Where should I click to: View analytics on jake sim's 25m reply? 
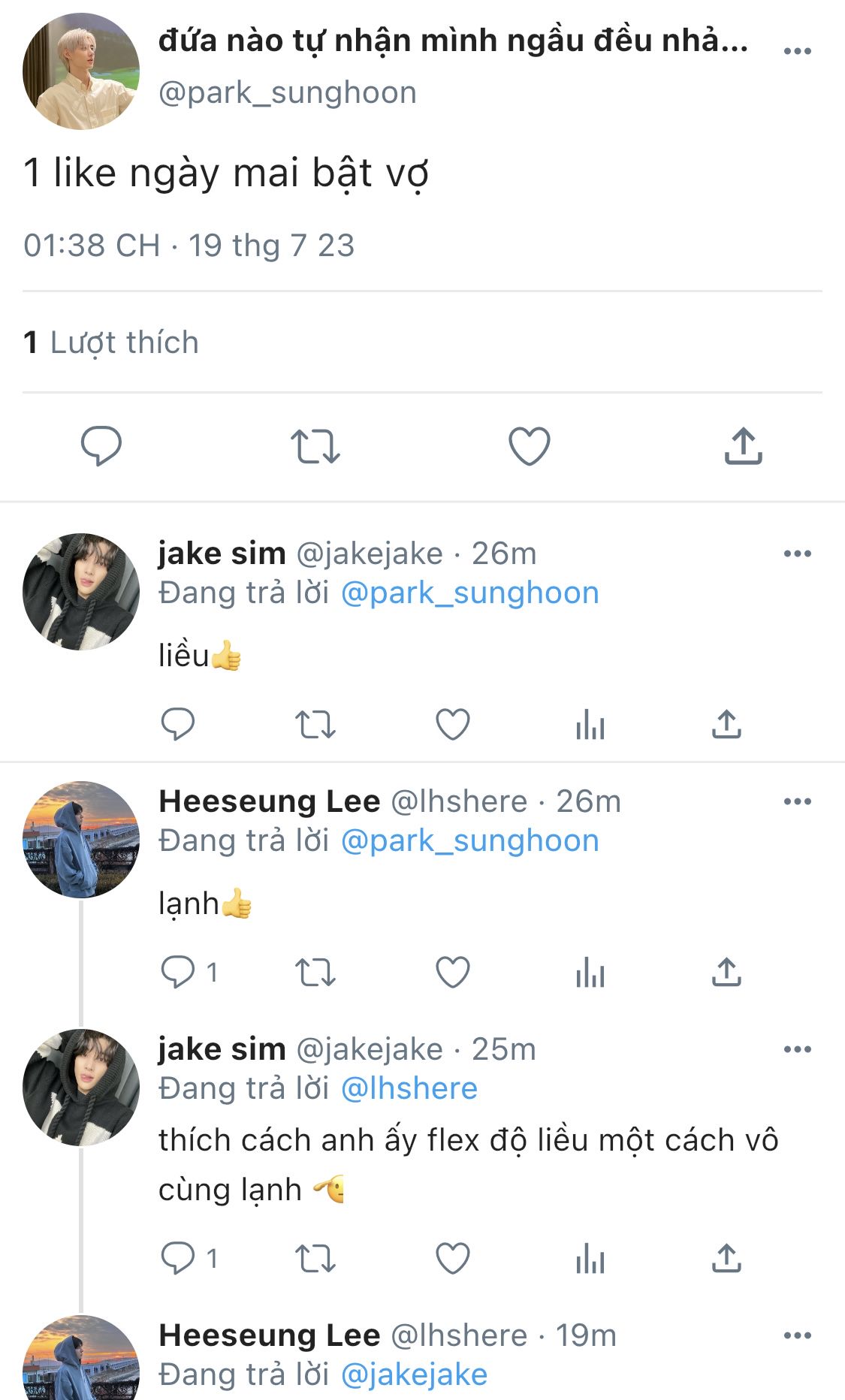click(590, 1258)
